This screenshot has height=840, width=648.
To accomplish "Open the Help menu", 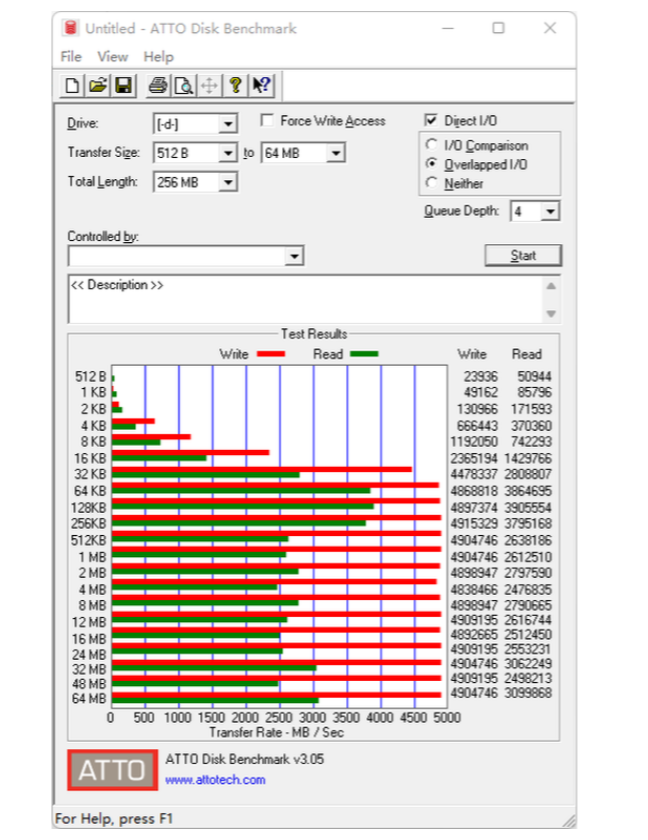I will pyautogui.click(x=159, y=57).
